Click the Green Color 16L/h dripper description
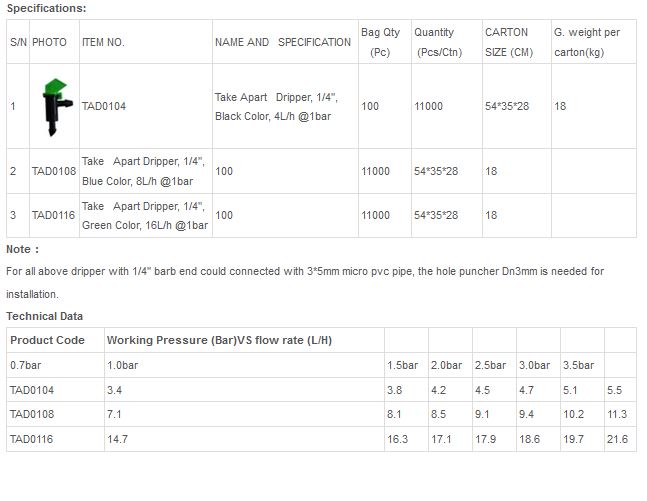 pos(144,215)
